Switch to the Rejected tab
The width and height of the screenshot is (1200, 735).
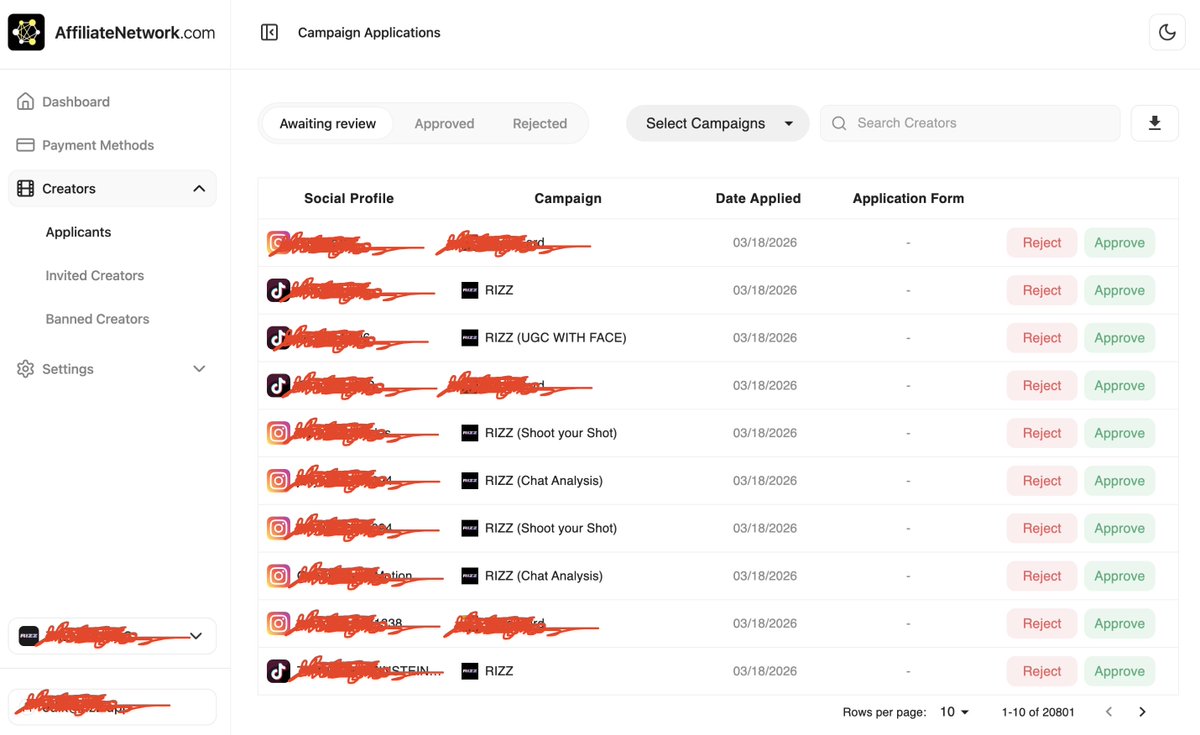540,124
